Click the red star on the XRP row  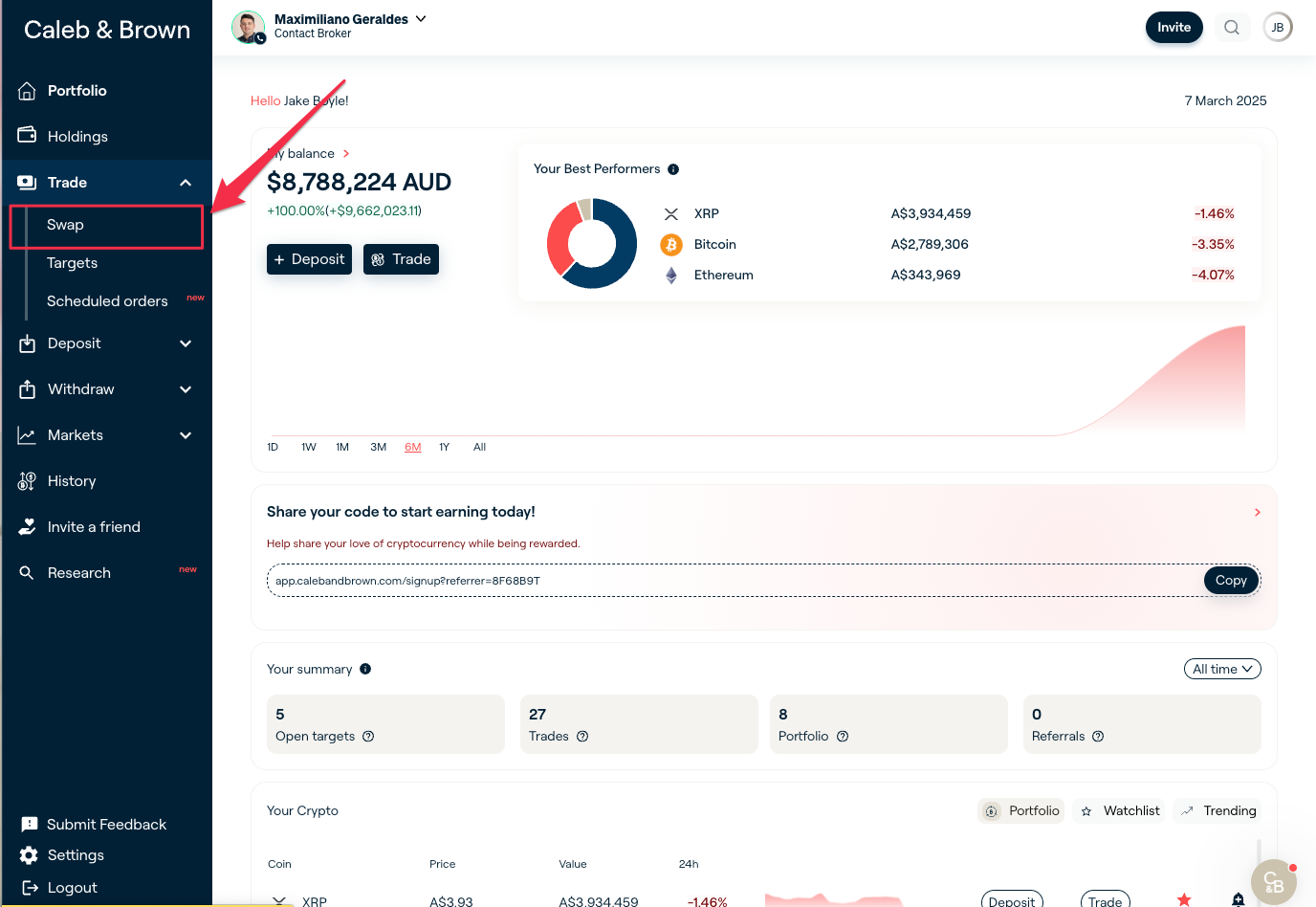coord(1184,899)
